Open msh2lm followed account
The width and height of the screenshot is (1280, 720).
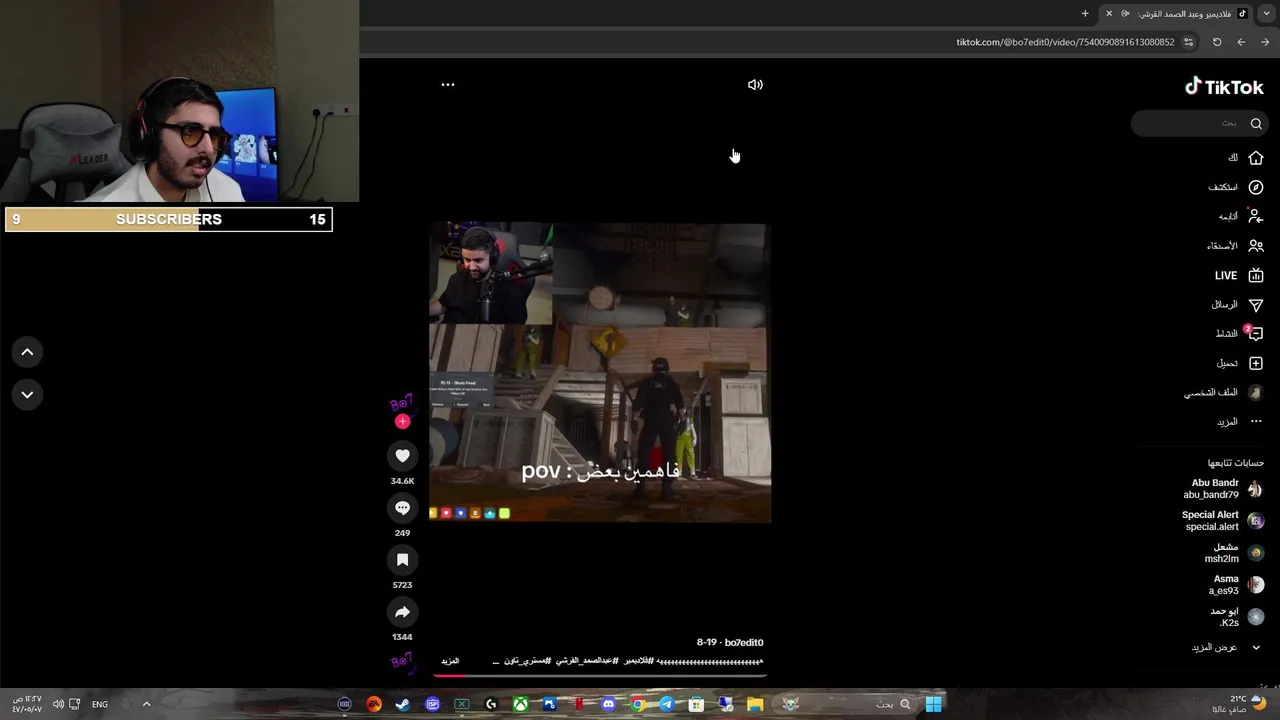coord(1234,553)
